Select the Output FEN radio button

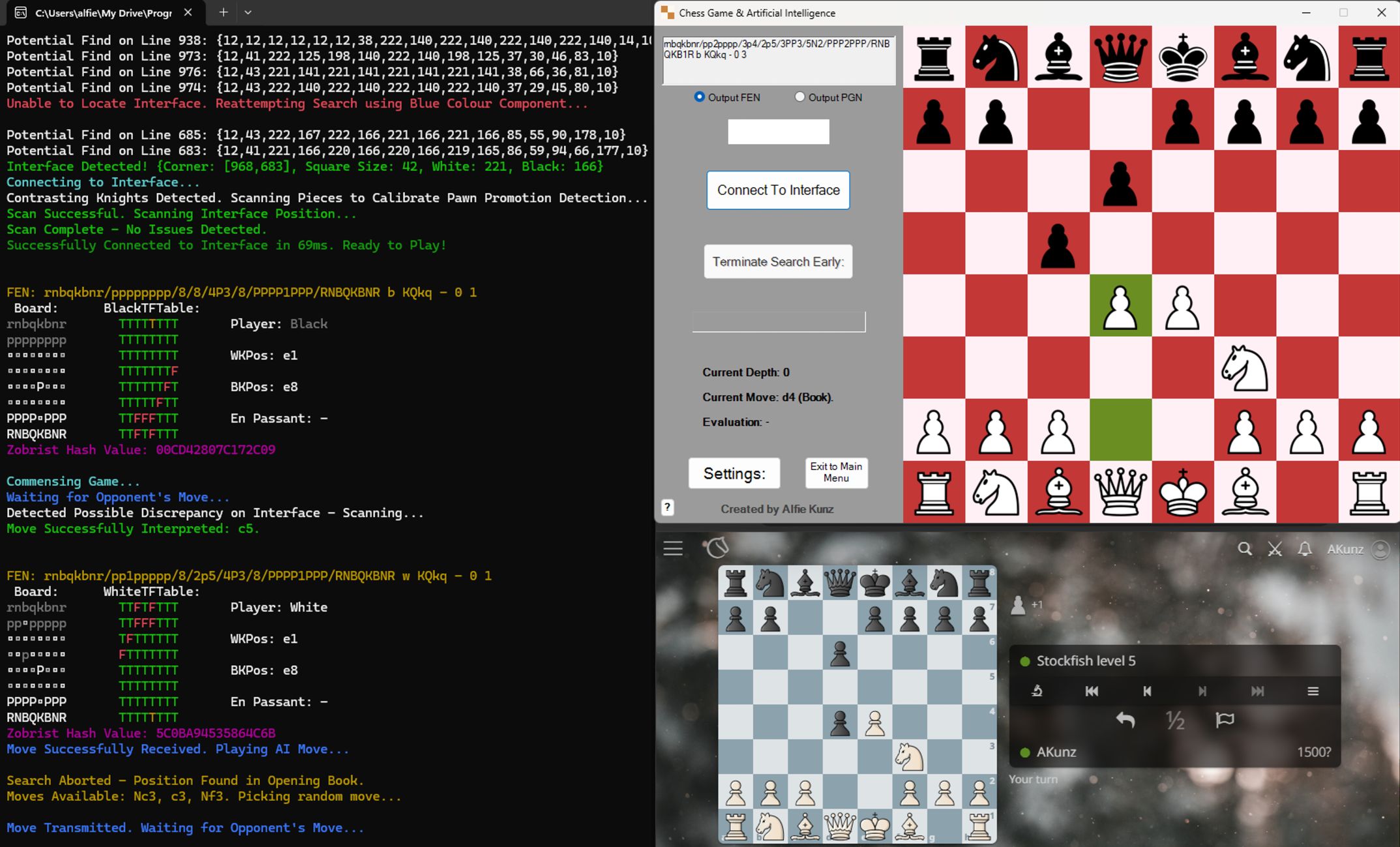click(700, 97)
